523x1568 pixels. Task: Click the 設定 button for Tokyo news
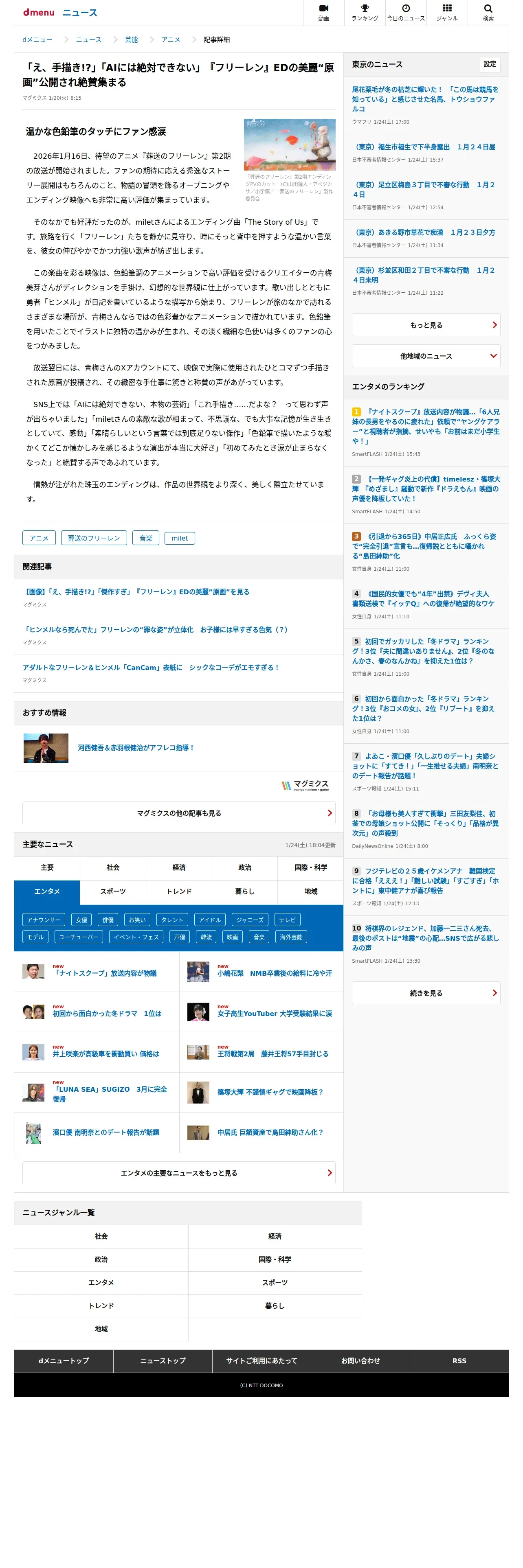490,64
